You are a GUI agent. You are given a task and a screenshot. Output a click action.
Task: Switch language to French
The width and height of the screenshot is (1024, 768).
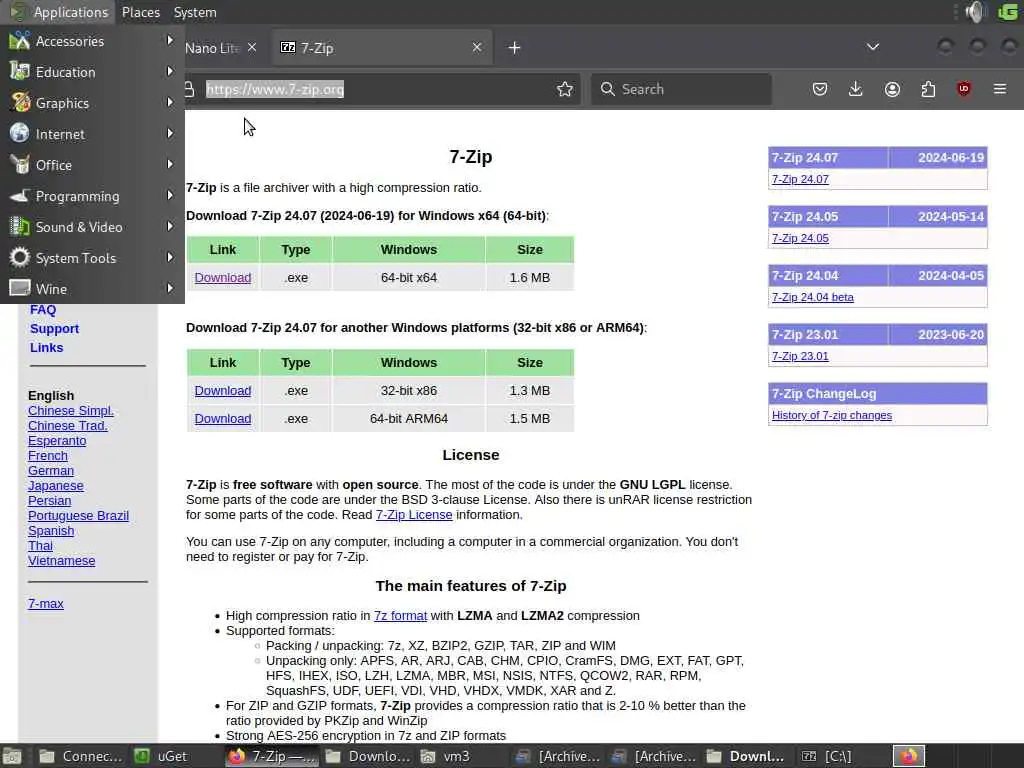pyautogui.click(x=48, y=456)
